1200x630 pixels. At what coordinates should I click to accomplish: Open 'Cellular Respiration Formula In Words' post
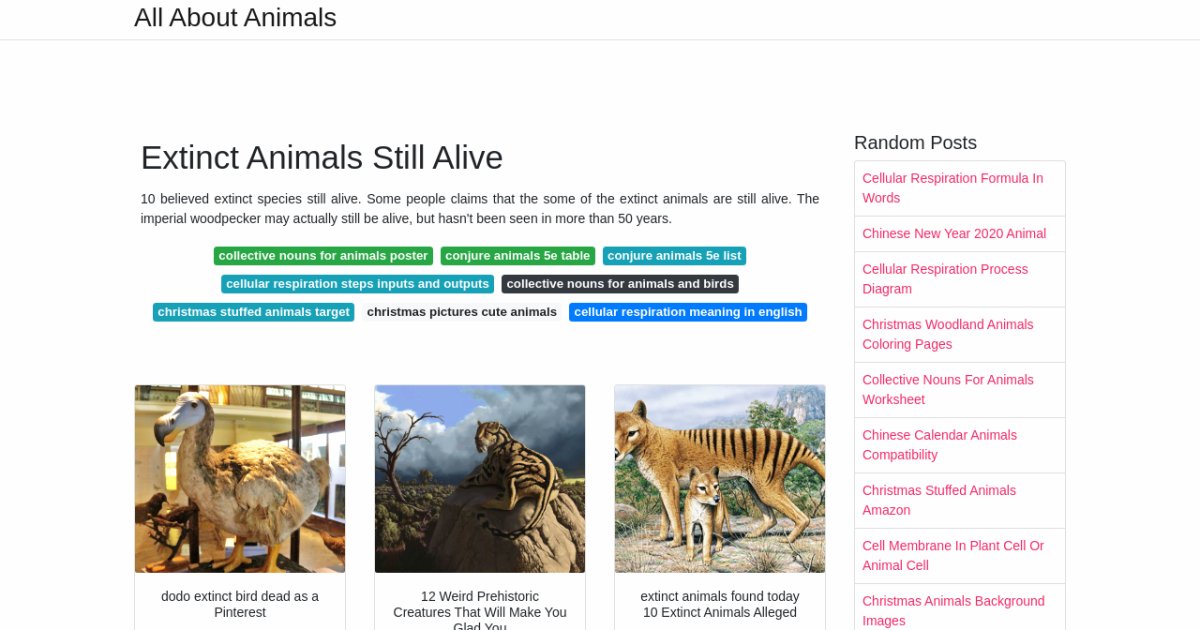(x=952, y=188)
